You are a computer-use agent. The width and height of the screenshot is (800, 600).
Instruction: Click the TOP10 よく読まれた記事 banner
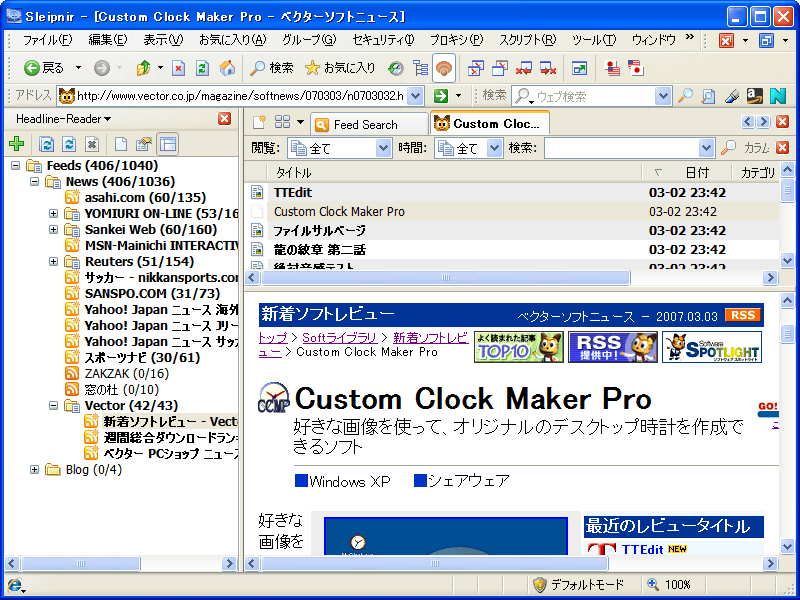point(519,347)
